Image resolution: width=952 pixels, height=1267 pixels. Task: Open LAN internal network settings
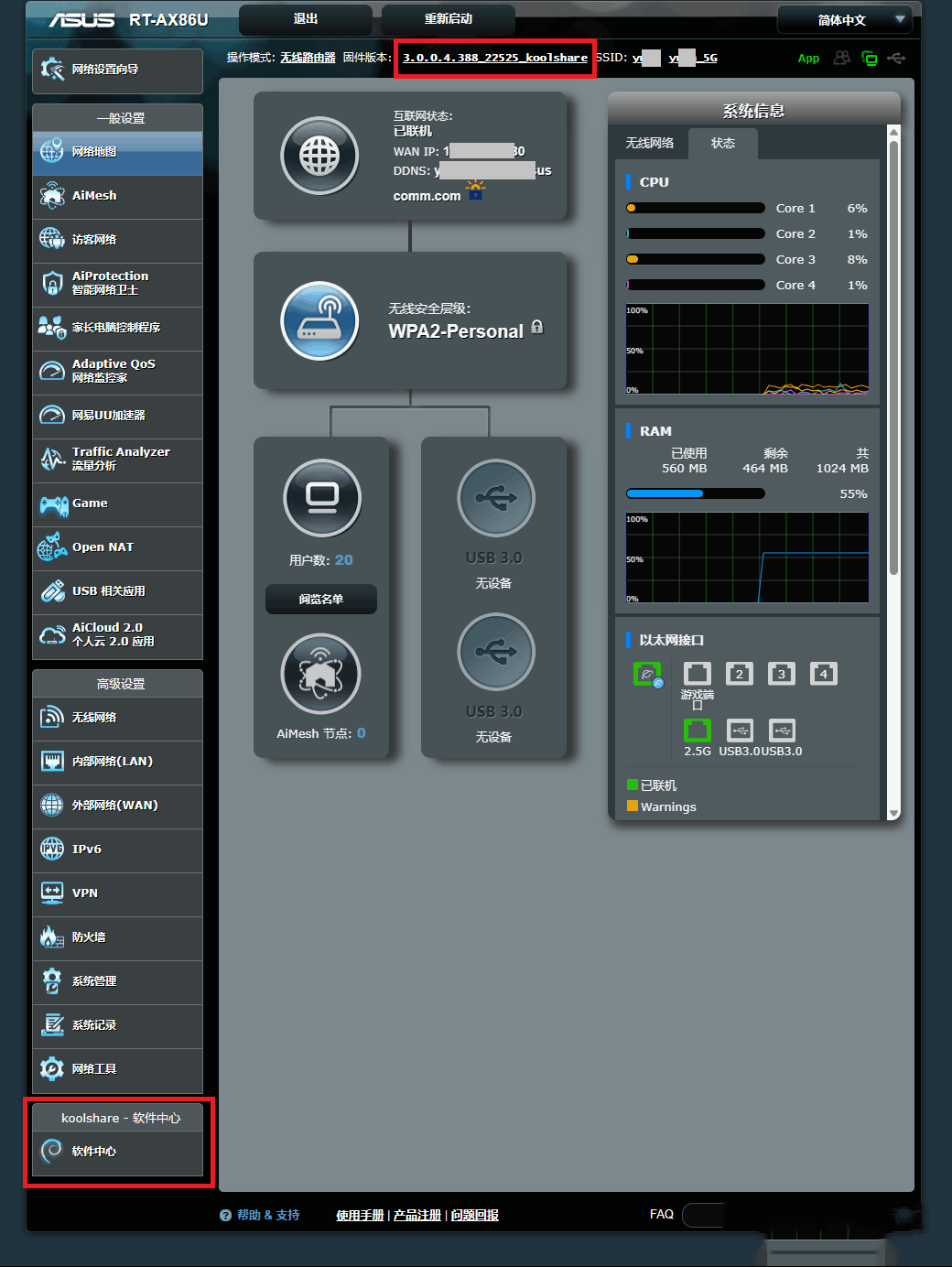117,763
